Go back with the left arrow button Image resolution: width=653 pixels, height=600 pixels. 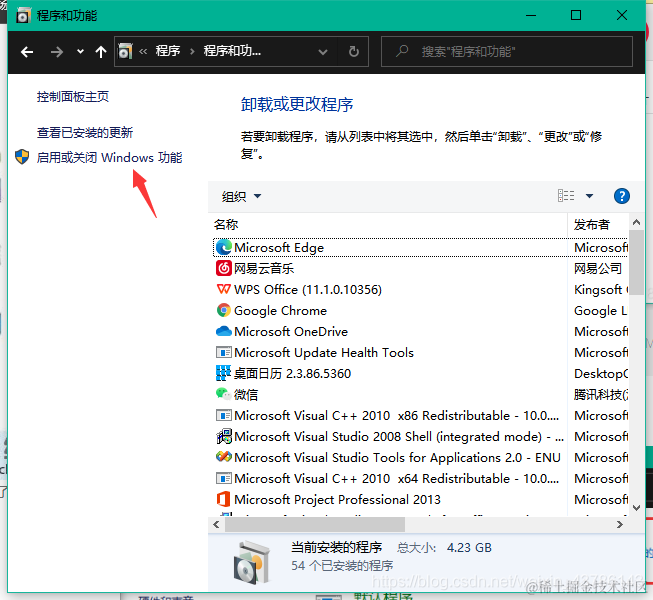coord(27,52)
